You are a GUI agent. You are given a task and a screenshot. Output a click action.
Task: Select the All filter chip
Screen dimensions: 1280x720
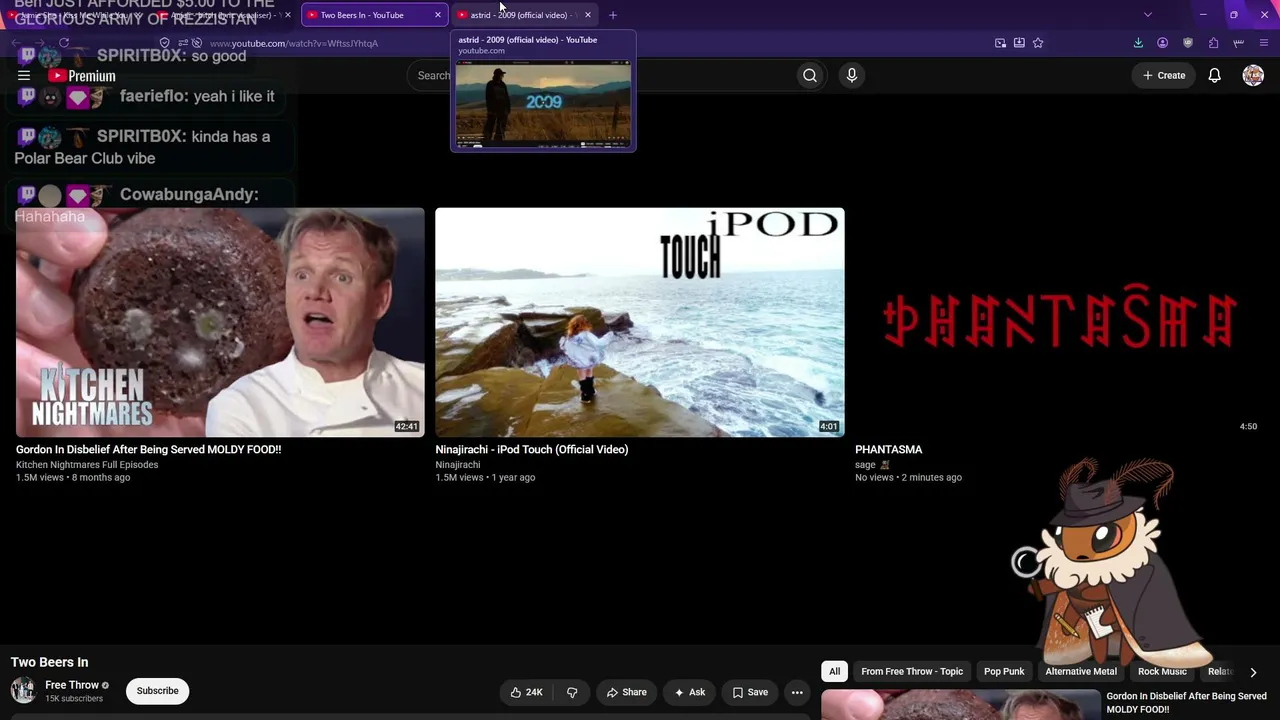click(834, 672)
